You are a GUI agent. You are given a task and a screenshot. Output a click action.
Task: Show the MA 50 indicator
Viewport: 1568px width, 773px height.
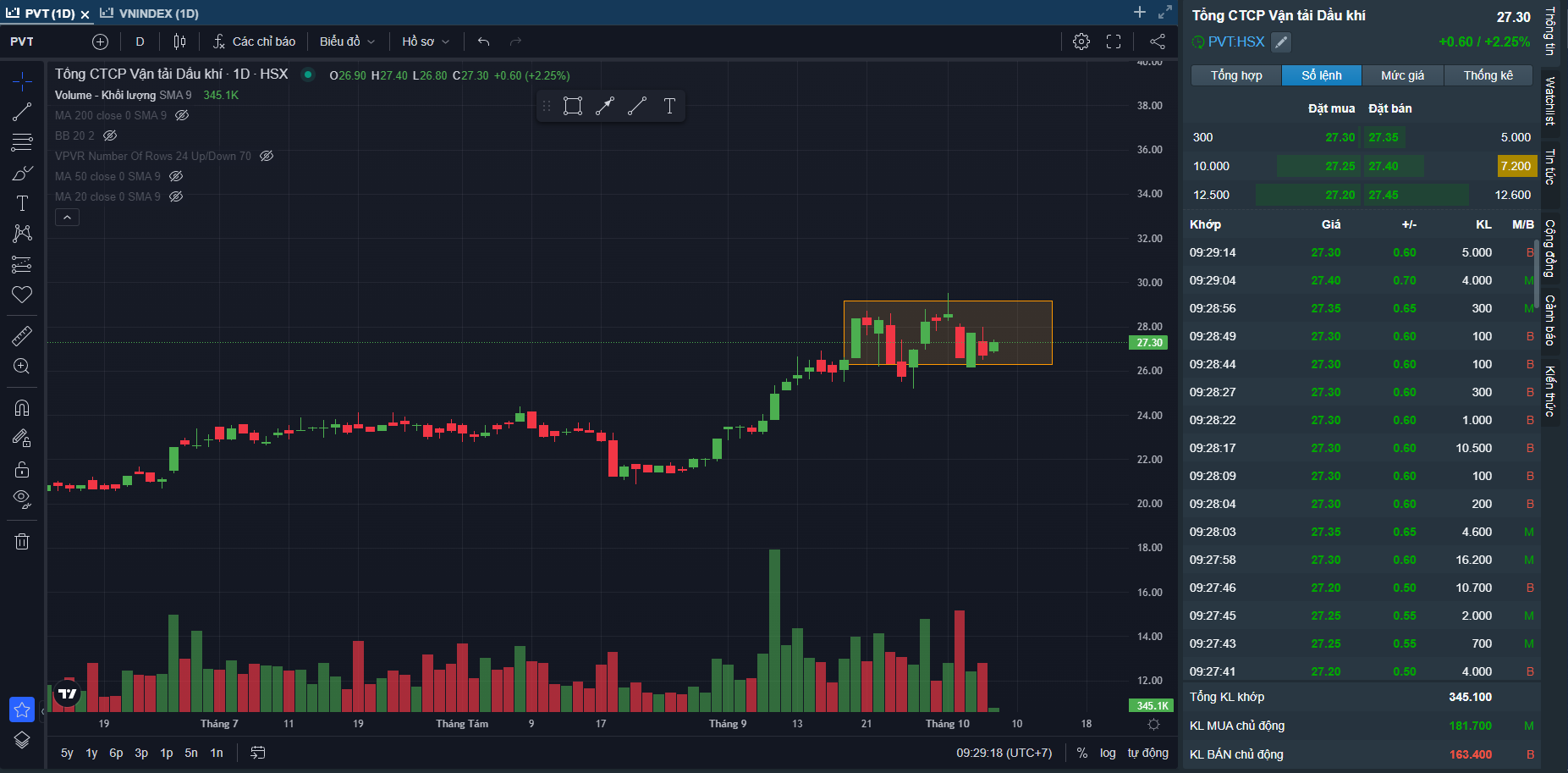click(x=176, y=176)
